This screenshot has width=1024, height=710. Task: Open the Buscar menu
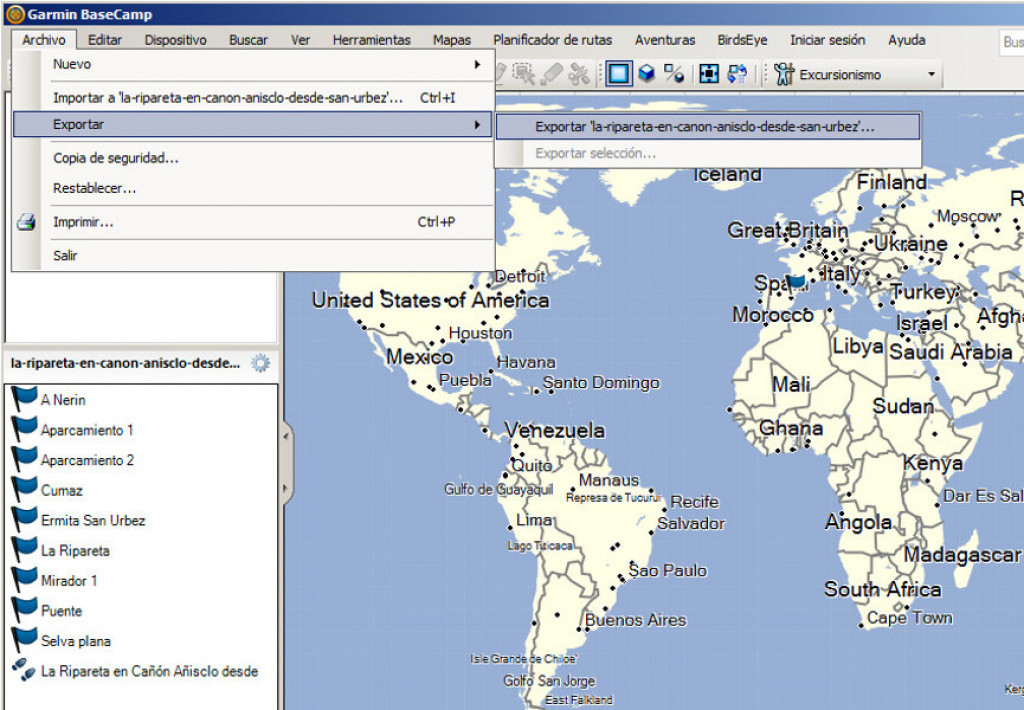248,40
